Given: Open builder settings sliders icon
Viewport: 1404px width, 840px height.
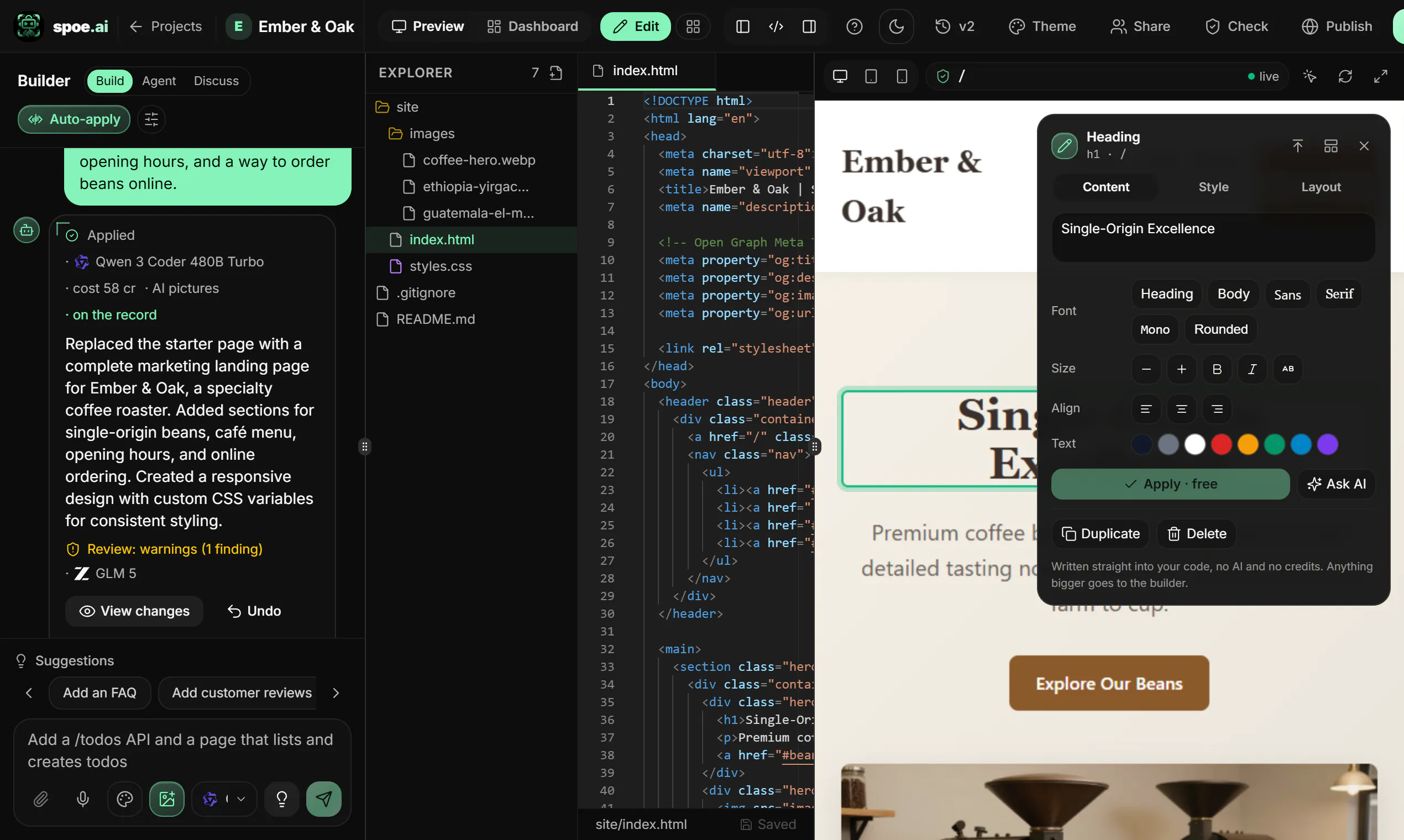Looking at the screenshot, I should click(151, 119).
